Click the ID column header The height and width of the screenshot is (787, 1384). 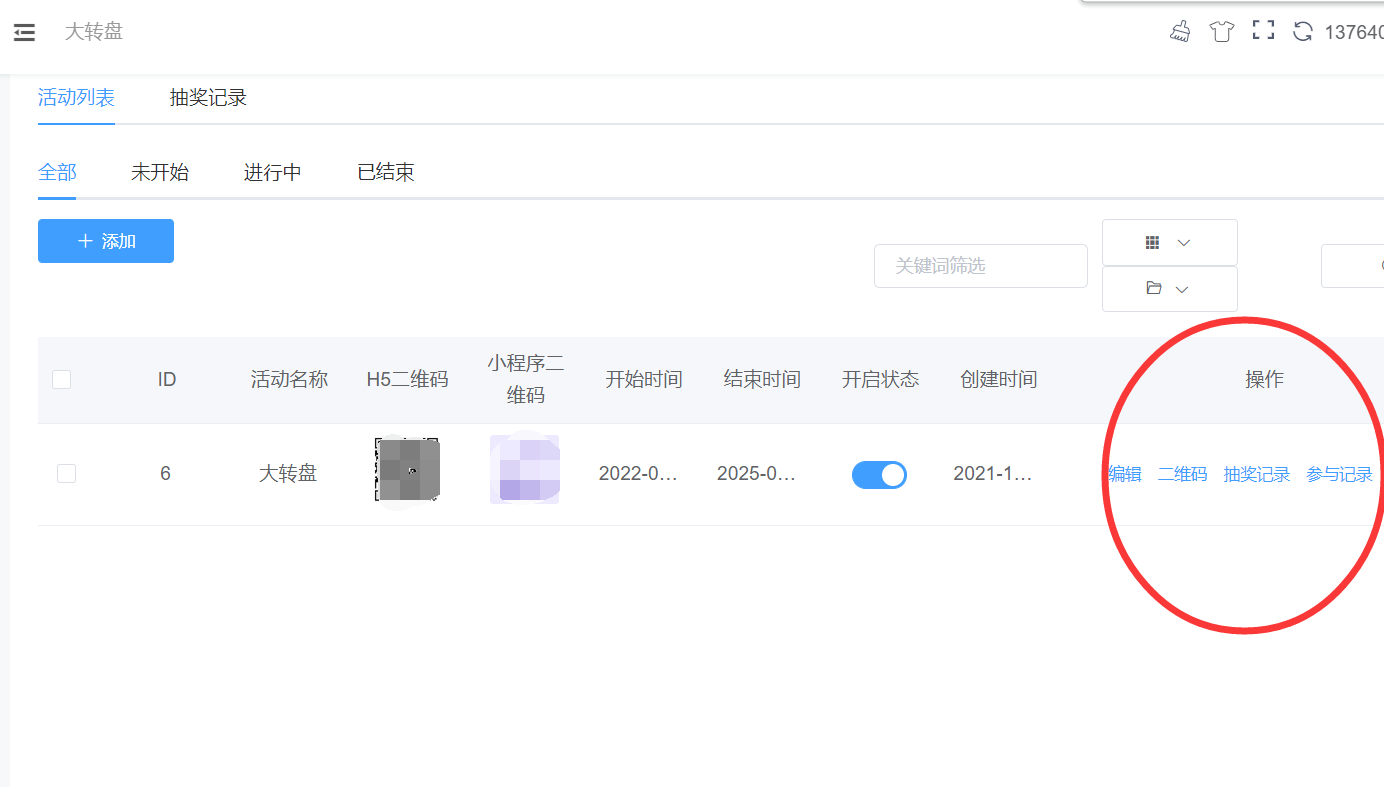(167, 379)
